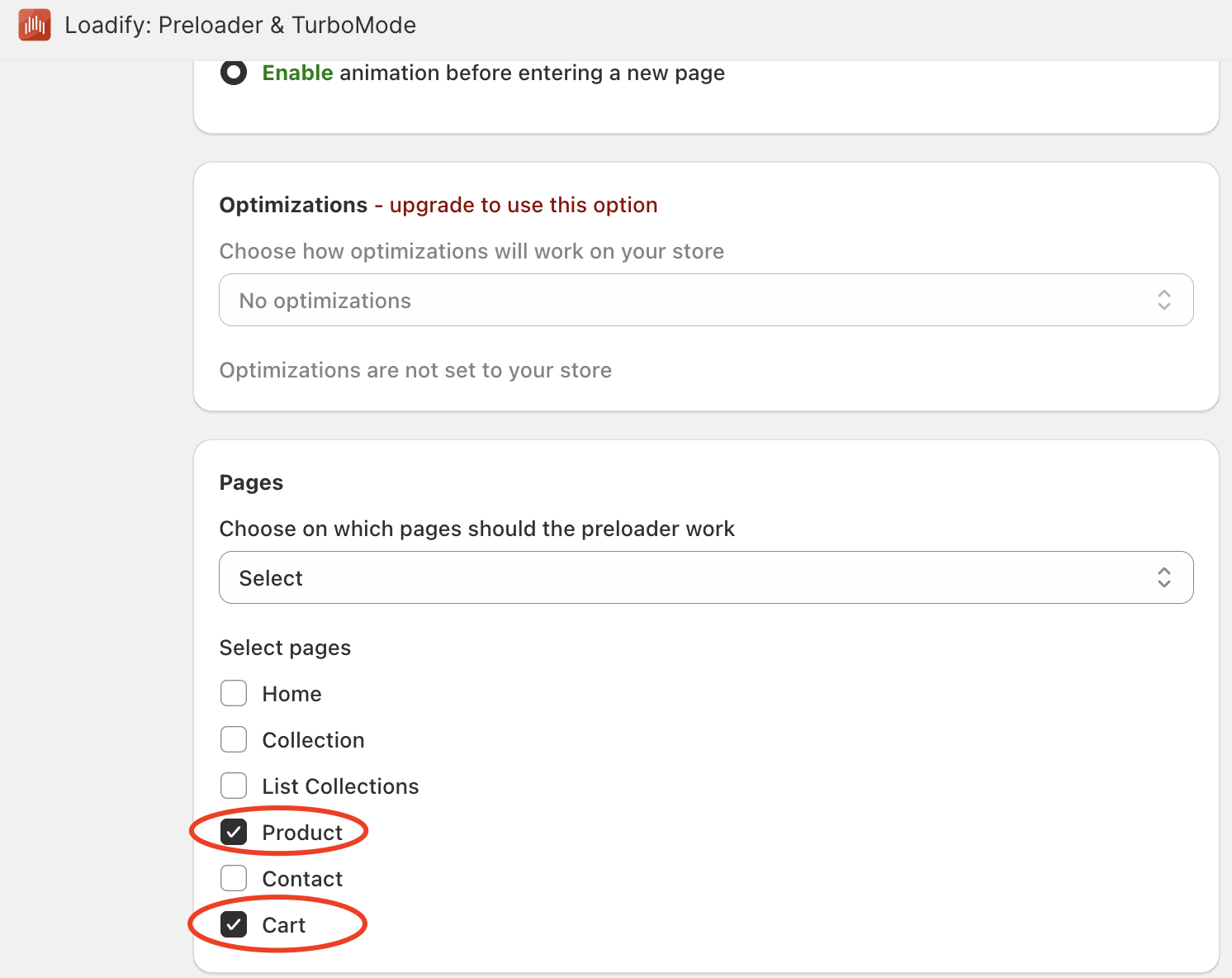This screenshot has width=1232, height=978.
Task: Click the Loadify: Preloader & TurboMode title
Action: (239, 25)
